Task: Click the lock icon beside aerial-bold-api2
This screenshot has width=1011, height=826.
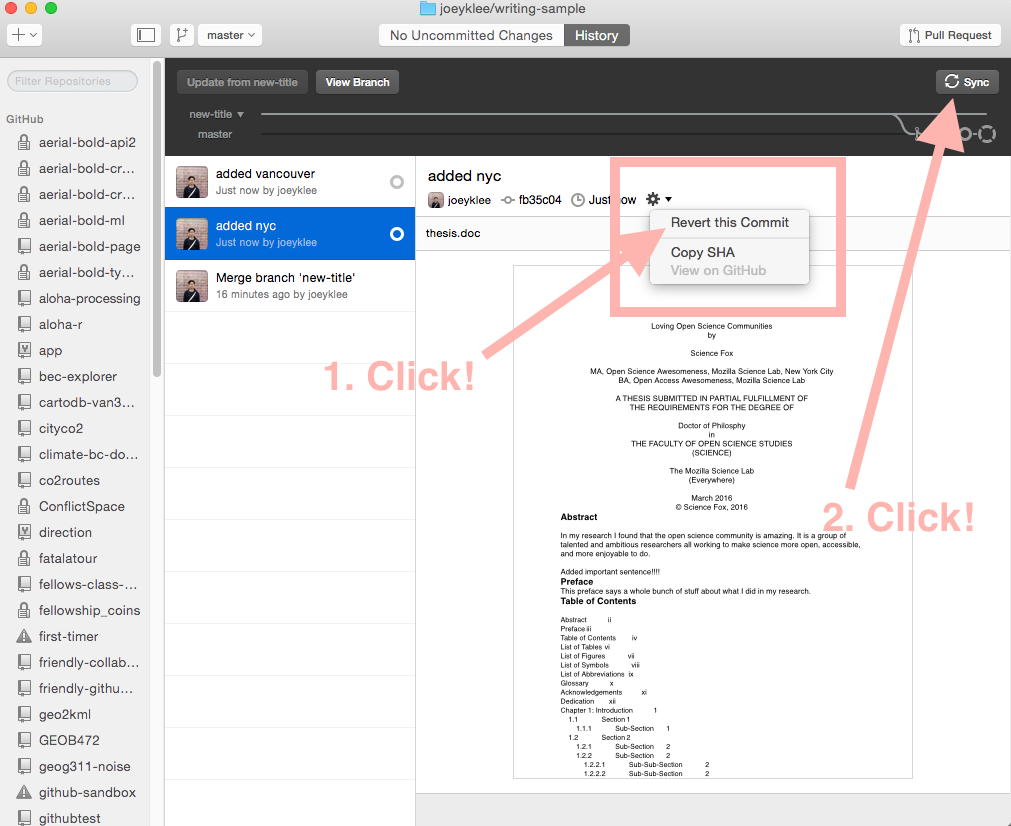Action: 24,143
